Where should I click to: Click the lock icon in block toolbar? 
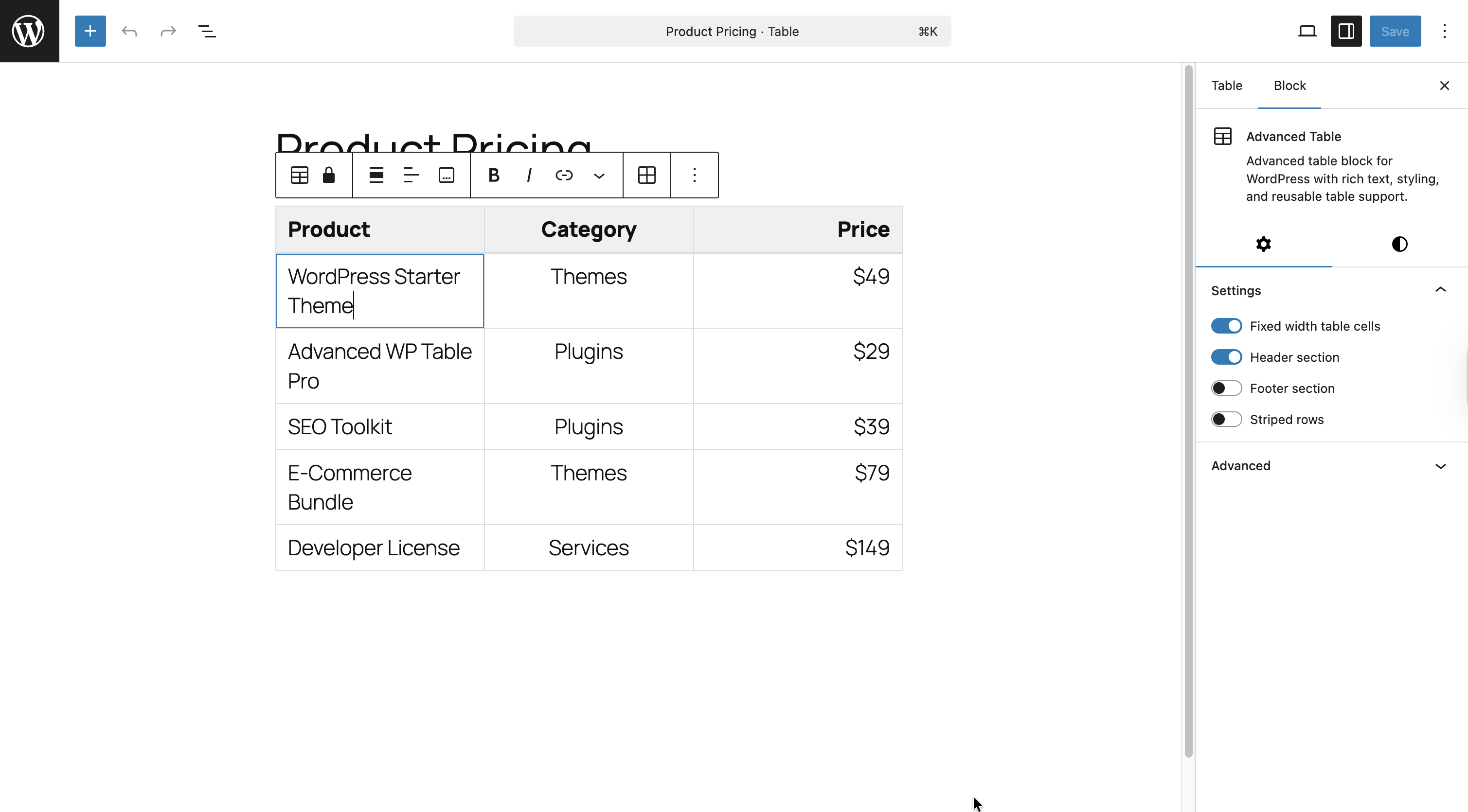tap(329, 175)
